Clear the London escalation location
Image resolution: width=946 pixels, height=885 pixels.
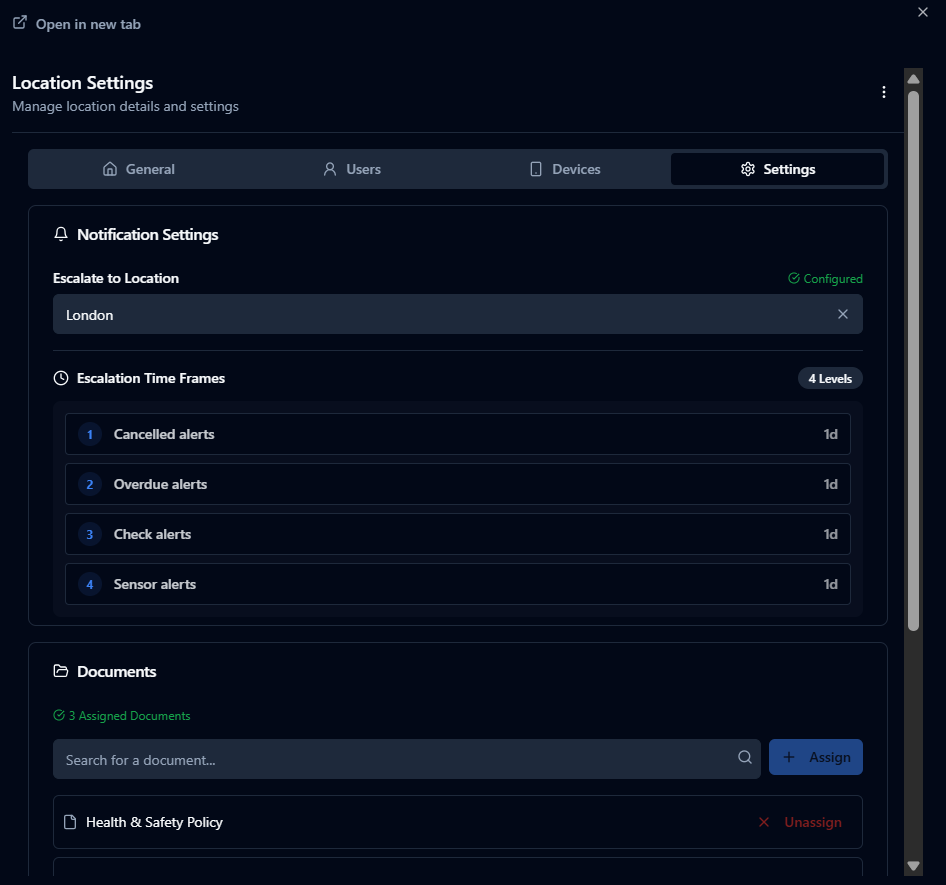click(x=842, y=314)
